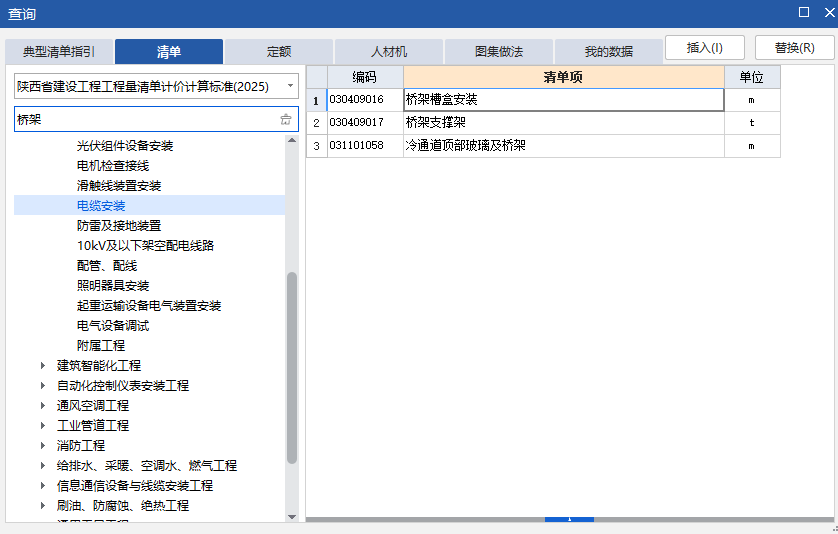Click the 消防工程 tree label

81,445
